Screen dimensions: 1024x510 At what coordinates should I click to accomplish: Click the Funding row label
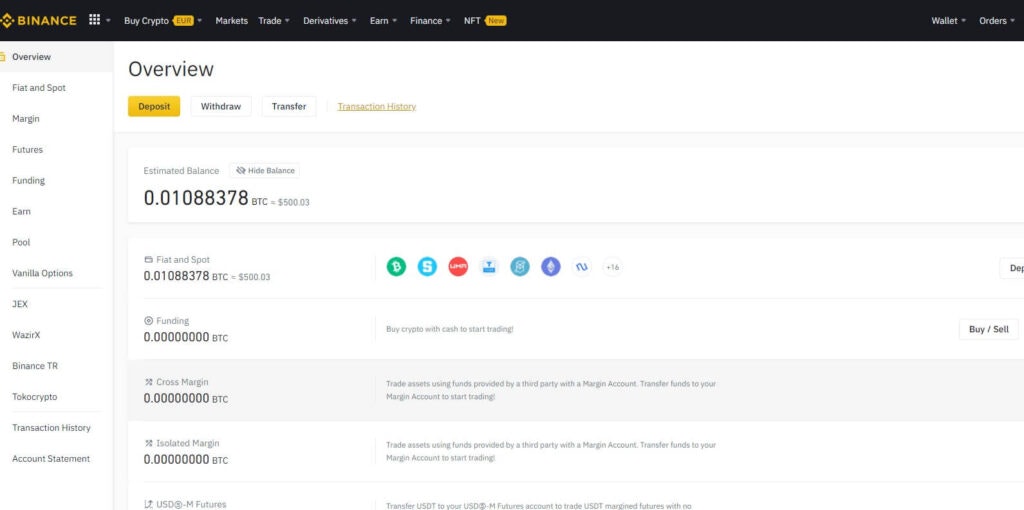coord(172,321)
